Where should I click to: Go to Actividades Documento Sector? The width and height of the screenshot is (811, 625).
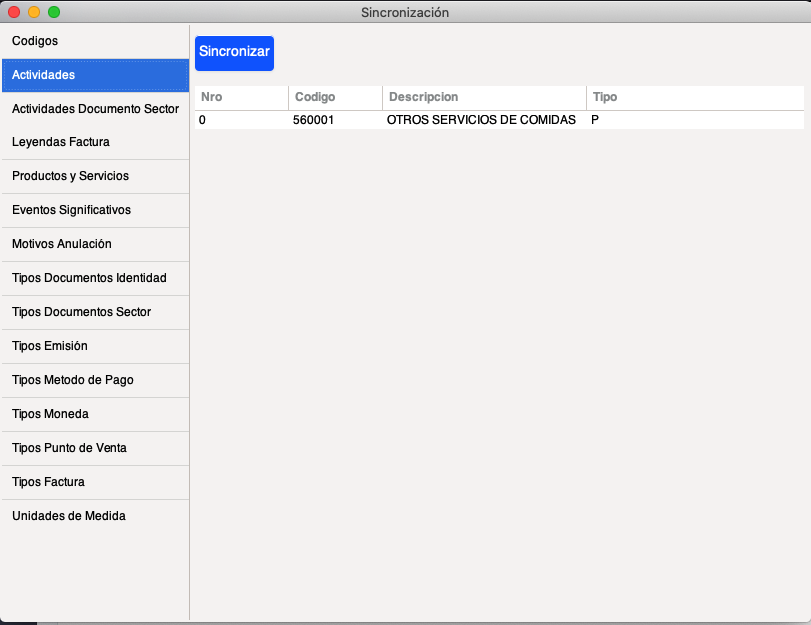coord(95,109)
